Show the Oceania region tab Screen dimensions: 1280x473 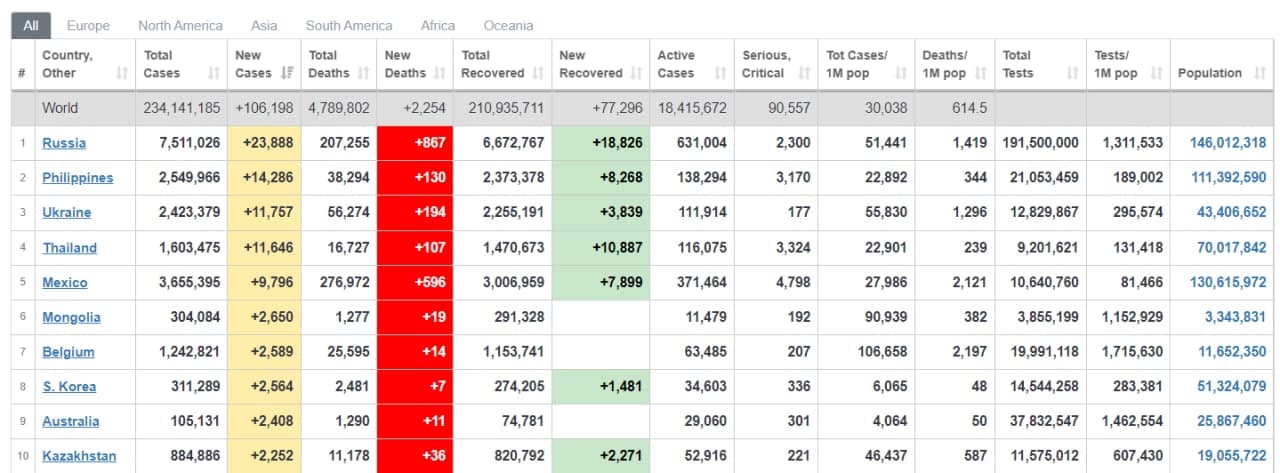(508, 25)
